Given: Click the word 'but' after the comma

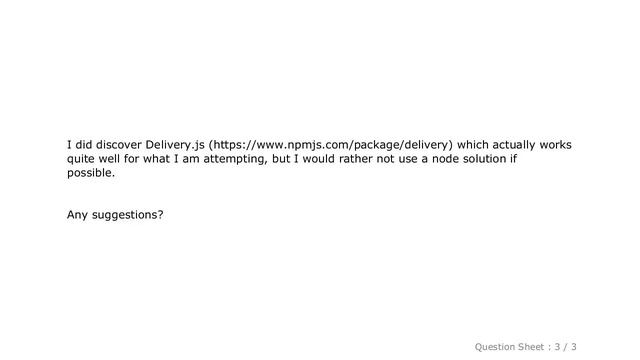Looking at the screenshot, I should 281,158.
